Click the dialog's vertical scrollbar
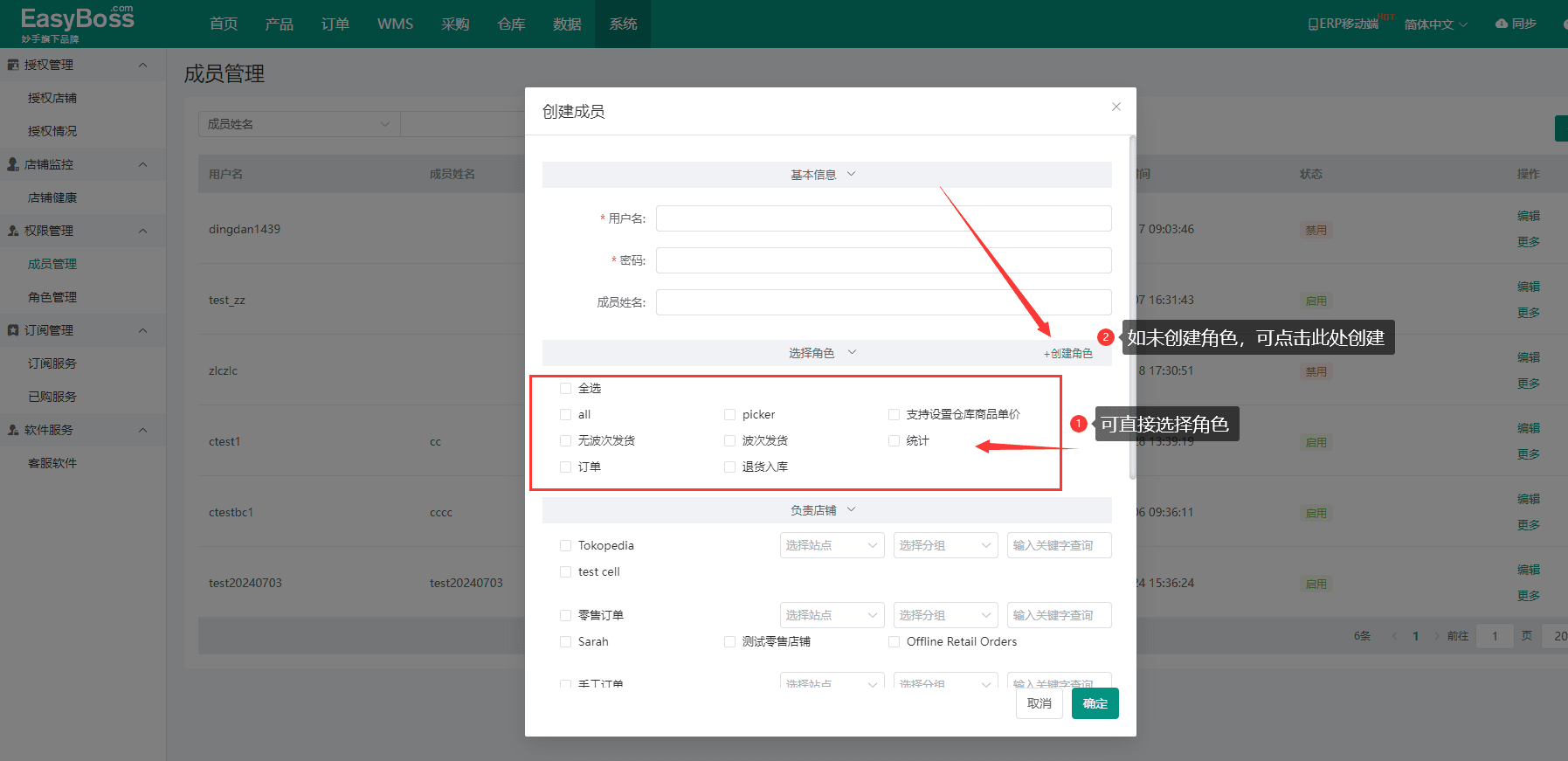The height and width of the screenshot is (761, 1568). pos(1132,308)
